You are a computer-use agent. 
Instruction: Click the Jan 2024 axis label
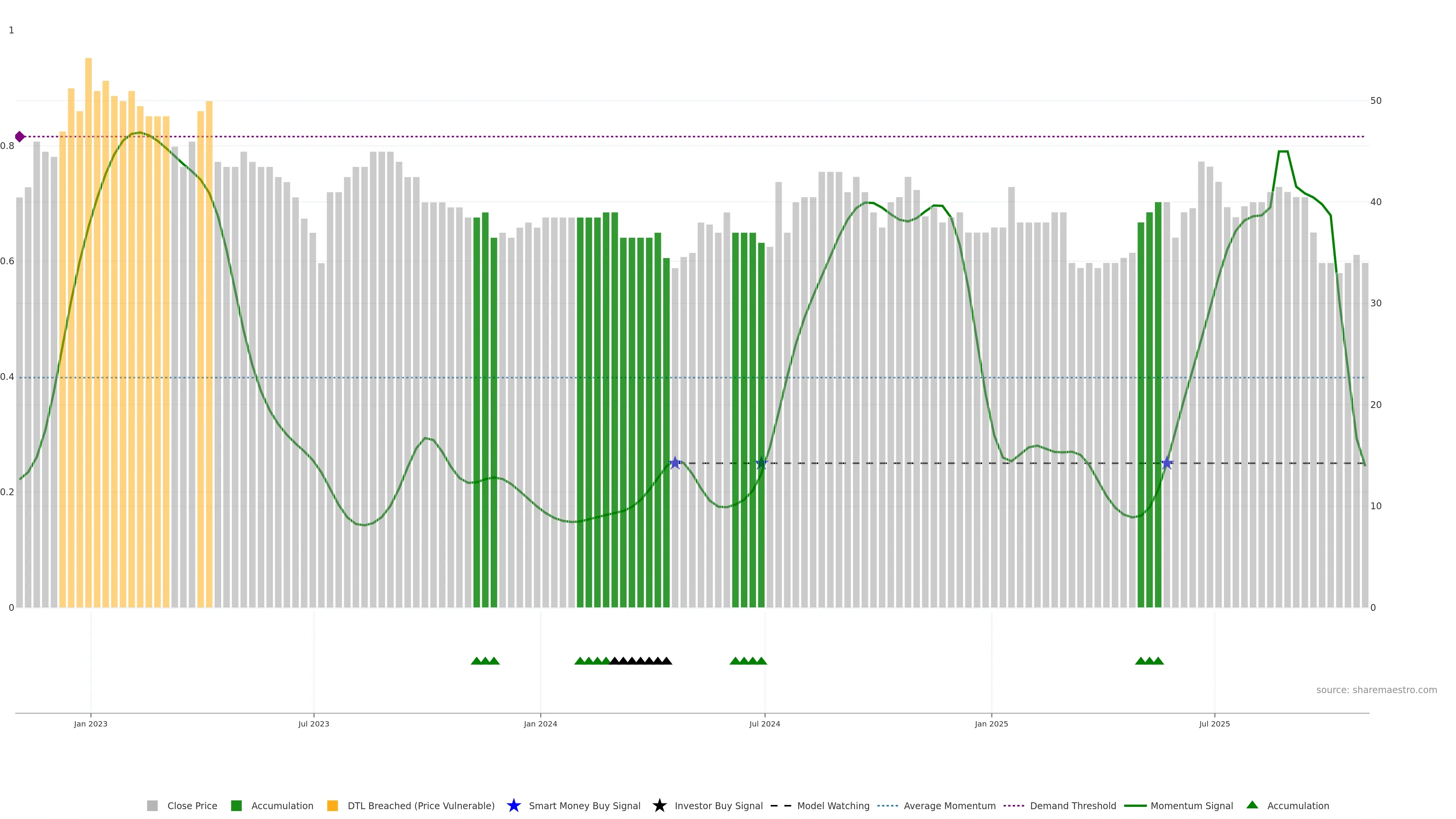[x=540, y=724]
